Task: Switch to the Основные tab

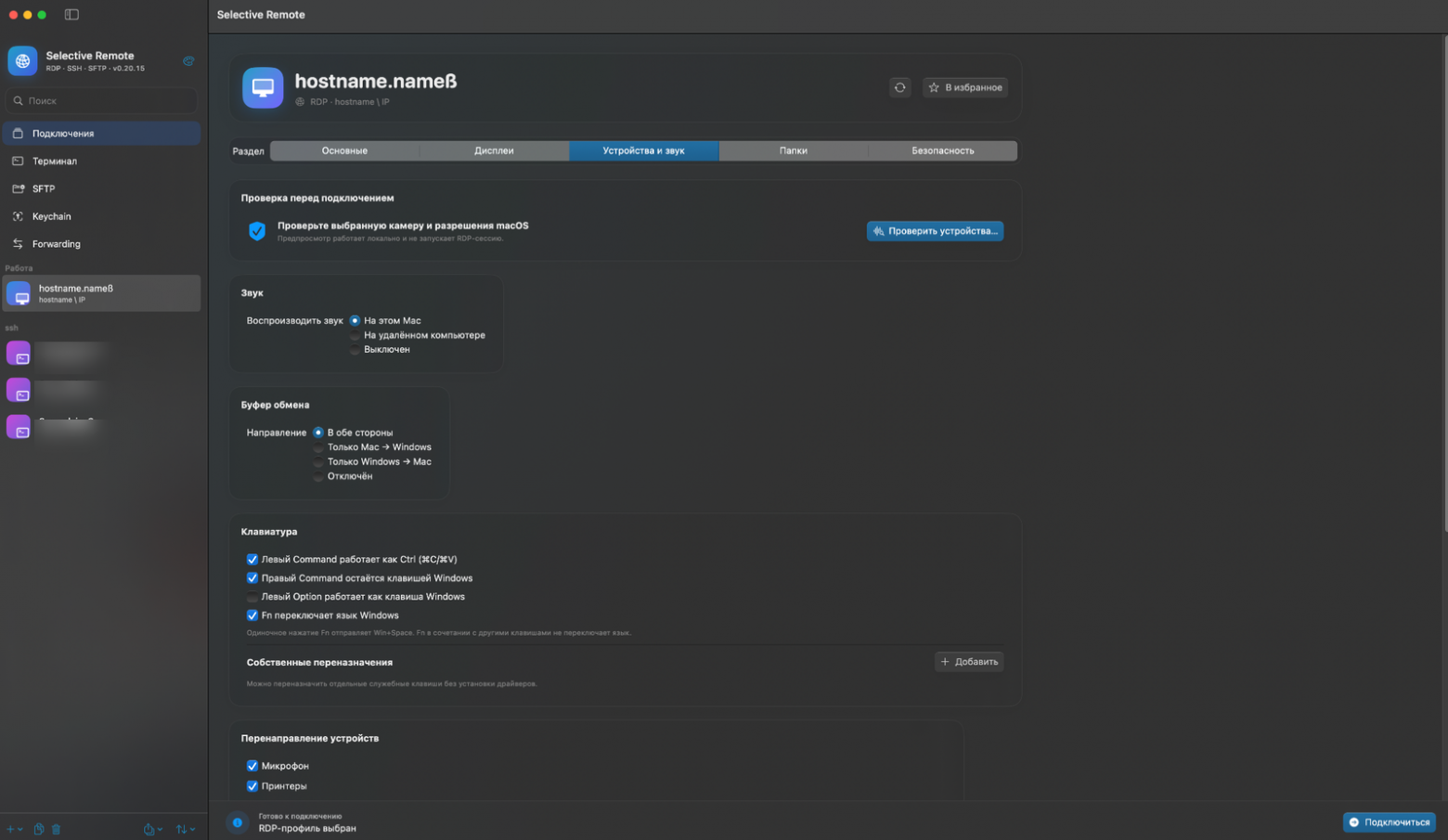Action: click(x=344, y=150)
